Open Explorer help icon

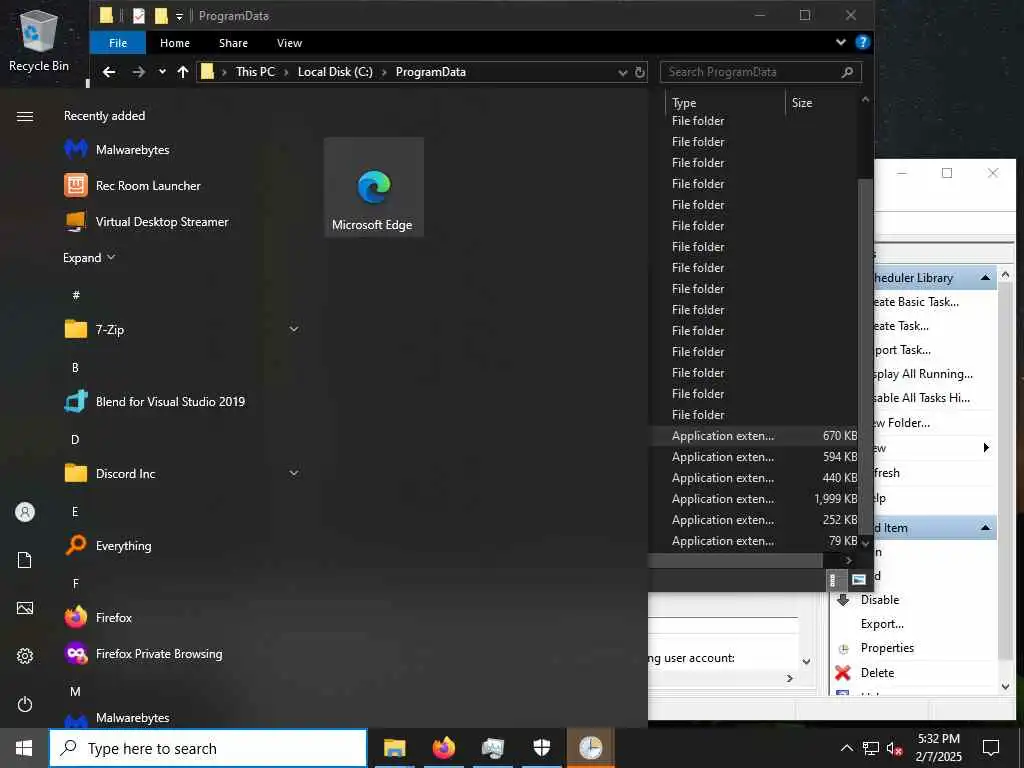click(x=862, y=42)
